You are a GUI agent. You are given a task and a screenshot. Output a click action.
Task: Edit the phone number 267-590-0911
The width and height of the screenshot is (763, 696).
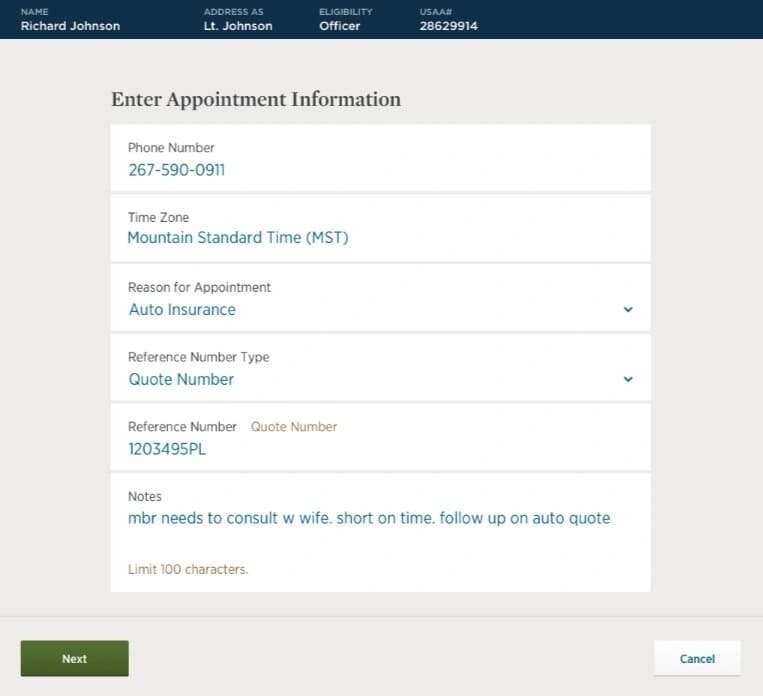click(x=177, y=170)
